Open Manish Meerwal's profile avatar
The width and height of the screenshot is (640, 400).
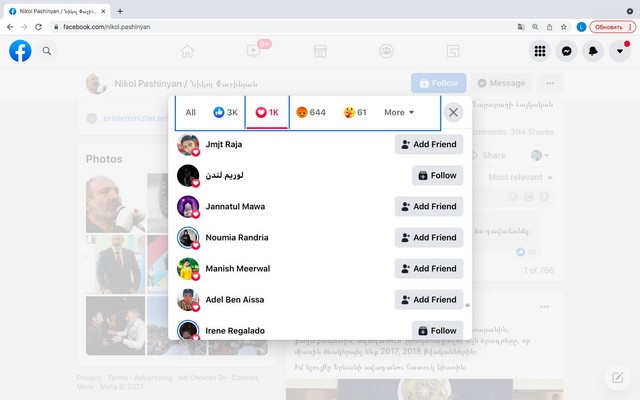coord(188,269)
